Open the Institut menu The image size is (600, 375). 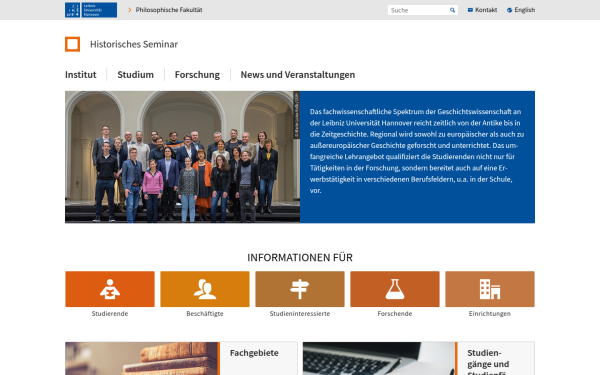point(81,75)
